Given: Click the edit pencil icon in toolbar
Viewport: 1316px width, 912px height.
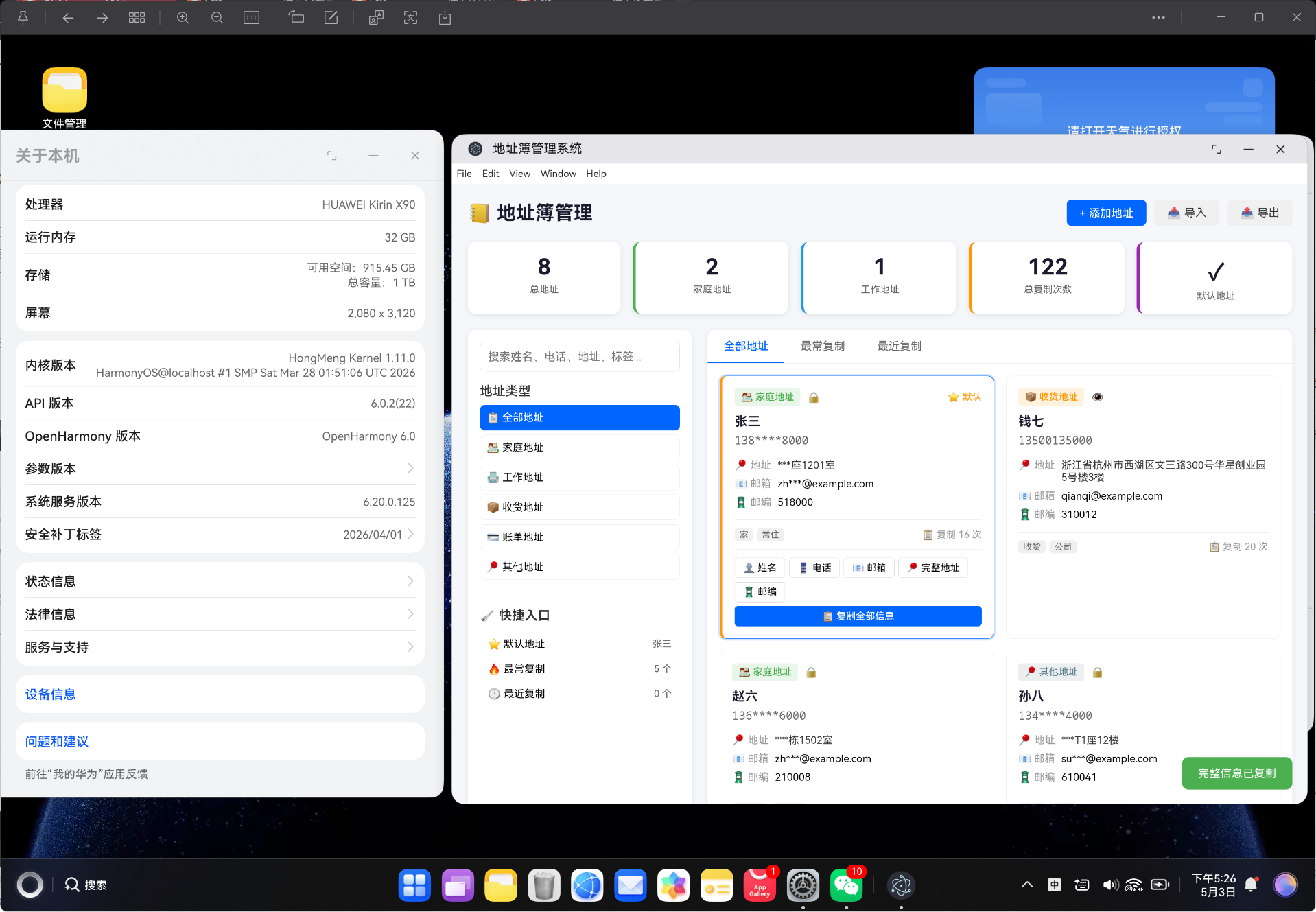Looking at the screenshot, I should 331,18.
